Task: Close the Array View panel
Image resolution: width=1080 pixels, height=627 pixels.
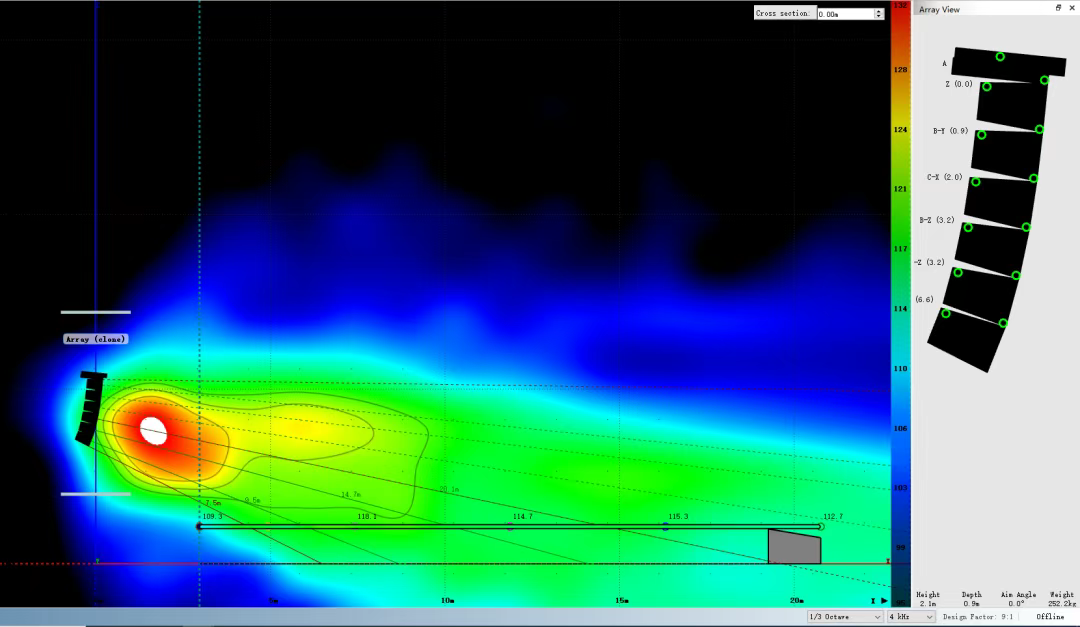Action: point(1071,8)
